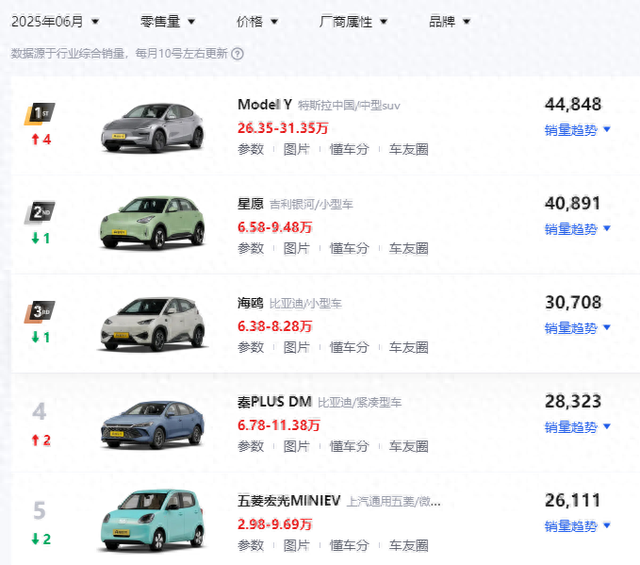Click the price 6.58-9.48万

tap(275, 227)
